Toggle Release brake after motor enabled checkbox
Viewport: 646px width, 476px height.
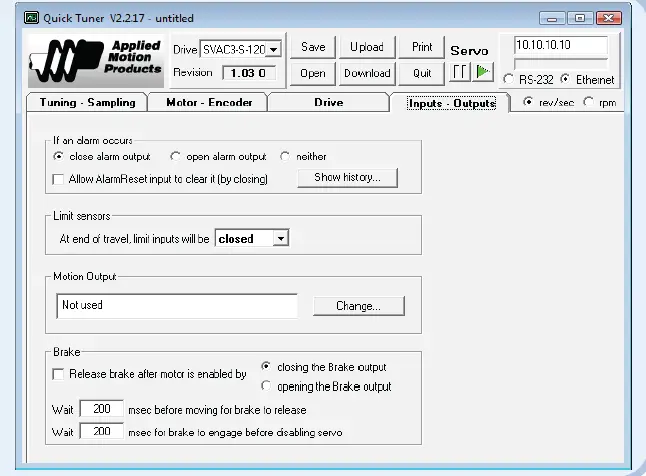click(x=58, y=374)
